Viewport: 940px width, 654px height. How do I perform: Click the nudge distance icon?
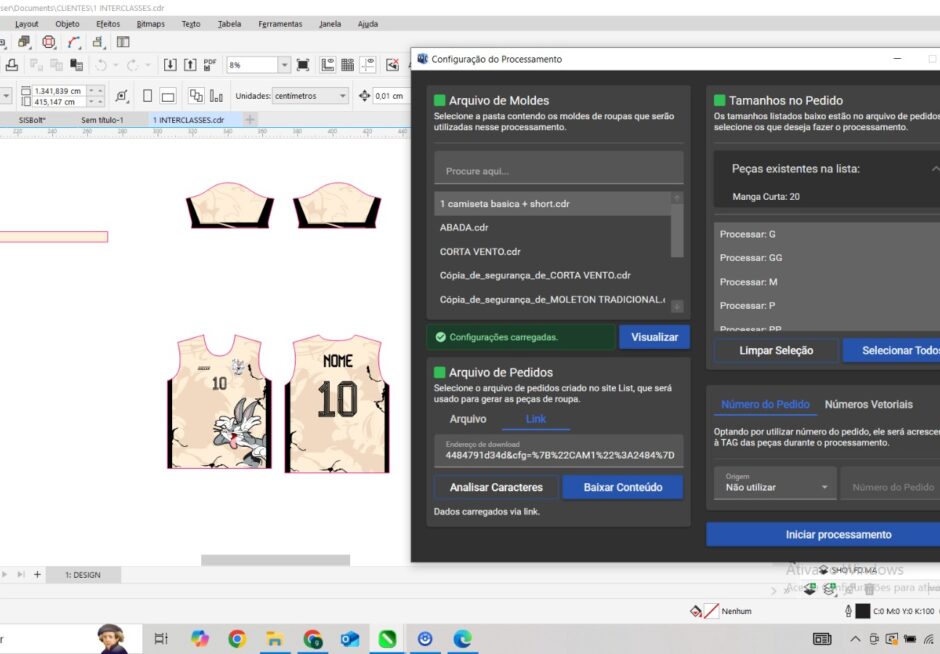[364, 96]
